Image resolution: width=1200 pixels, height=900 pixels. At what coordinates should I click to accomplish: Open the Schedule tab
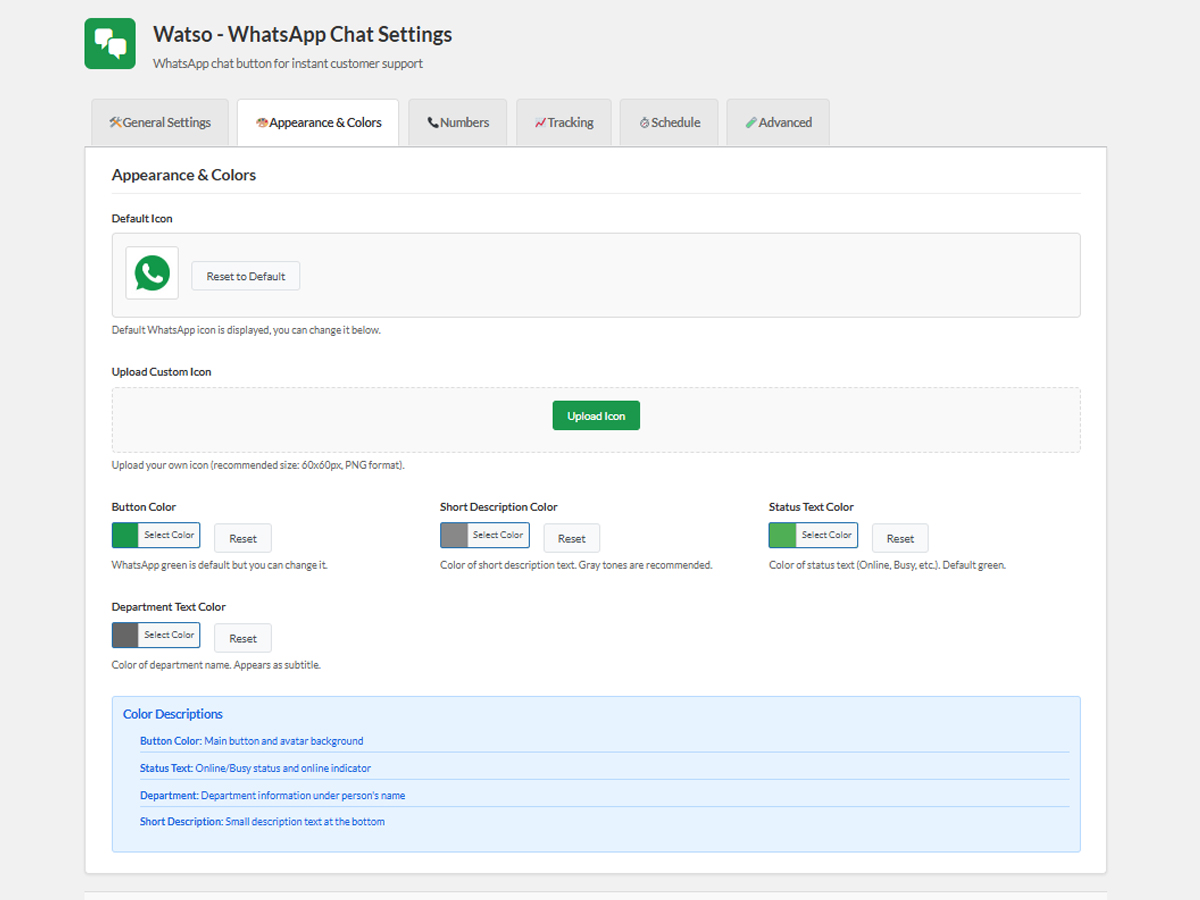click(669, 123)
